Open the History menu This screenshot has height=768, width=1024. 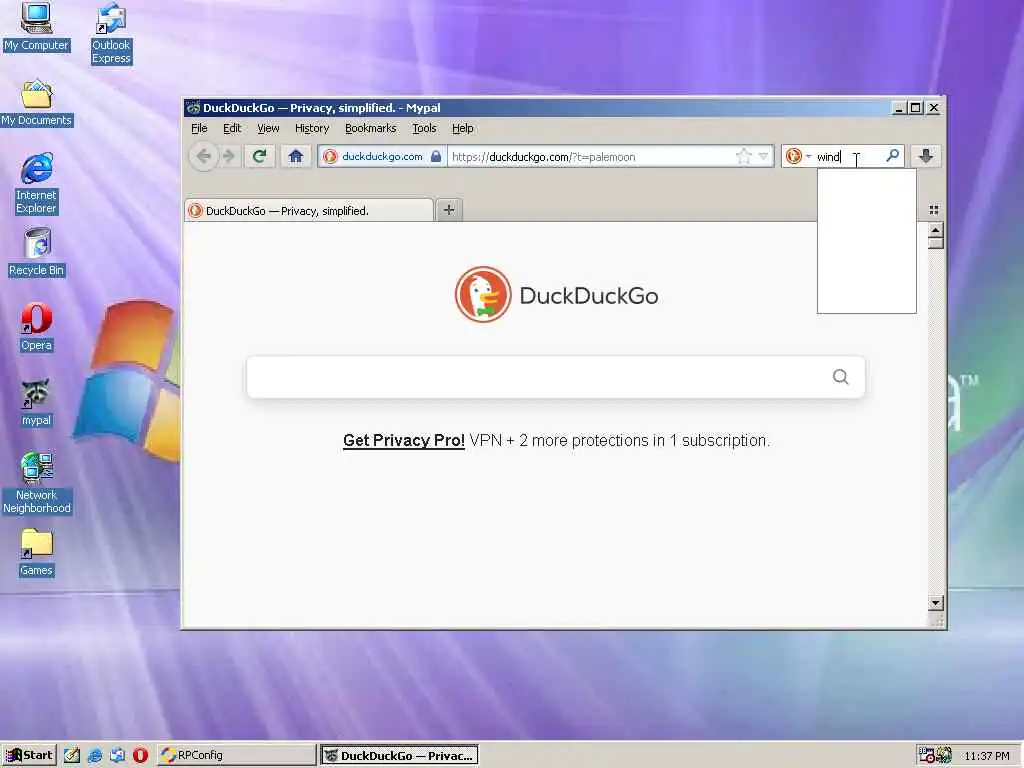tap(312, 128)
